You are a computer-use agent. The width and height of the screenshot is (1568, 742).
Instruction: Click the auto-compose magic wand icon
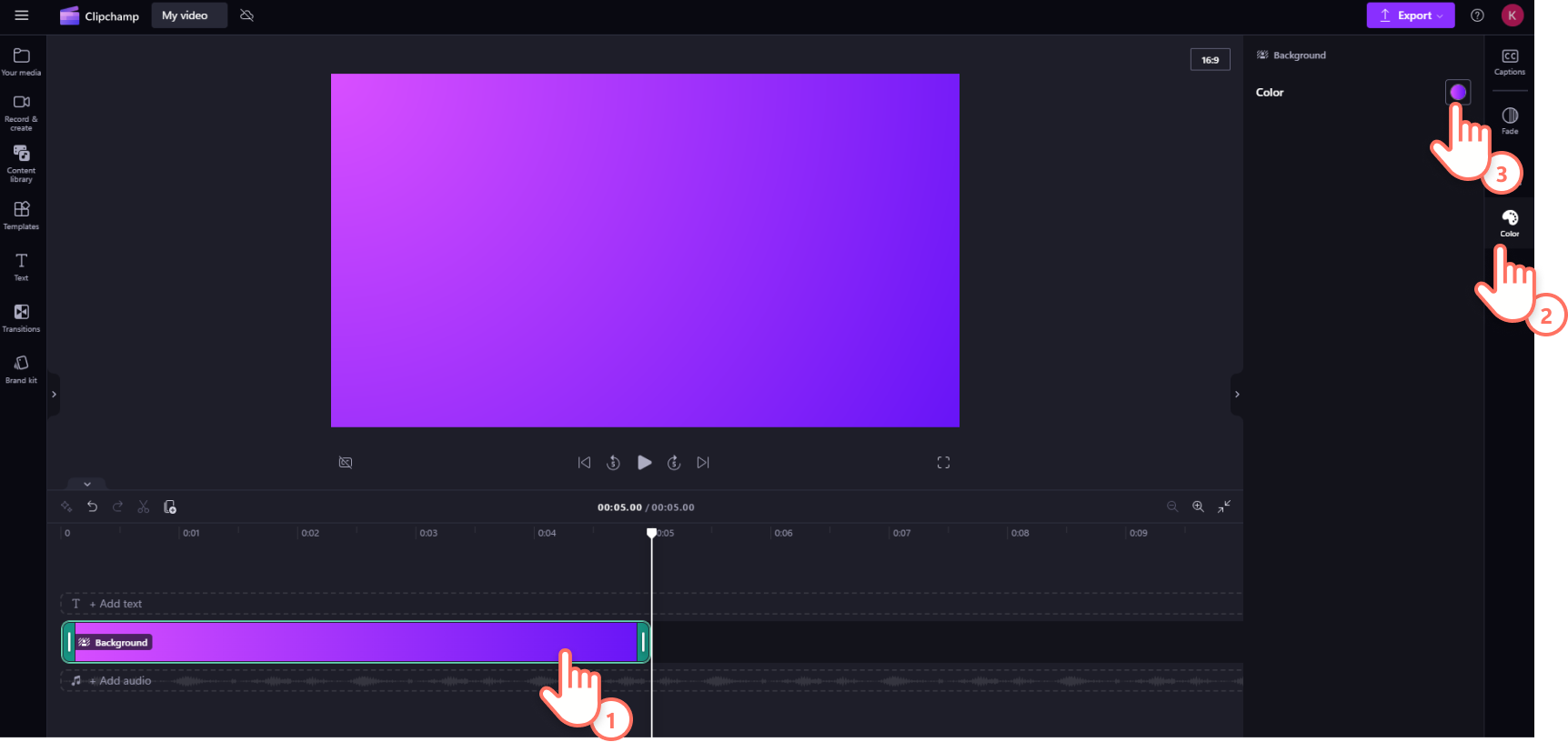pos(66,506)
